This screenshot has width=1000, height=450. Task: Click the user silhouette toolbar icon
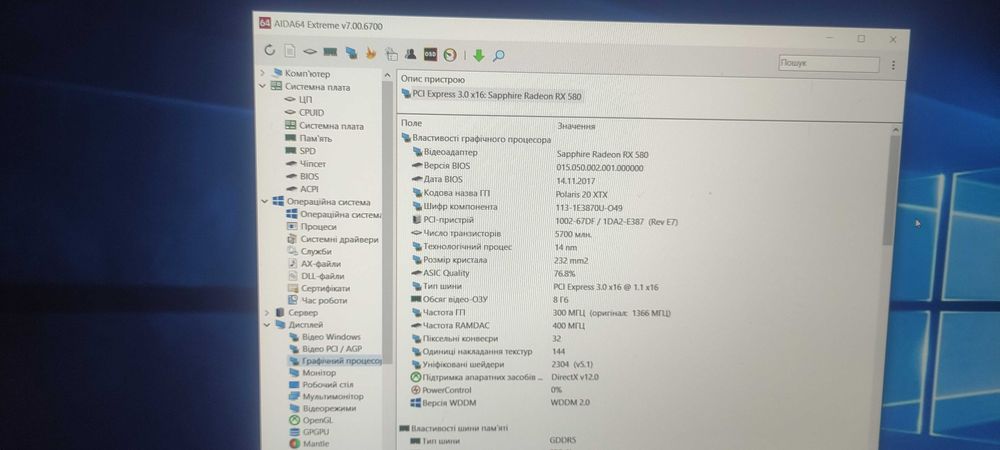point(411,54)
